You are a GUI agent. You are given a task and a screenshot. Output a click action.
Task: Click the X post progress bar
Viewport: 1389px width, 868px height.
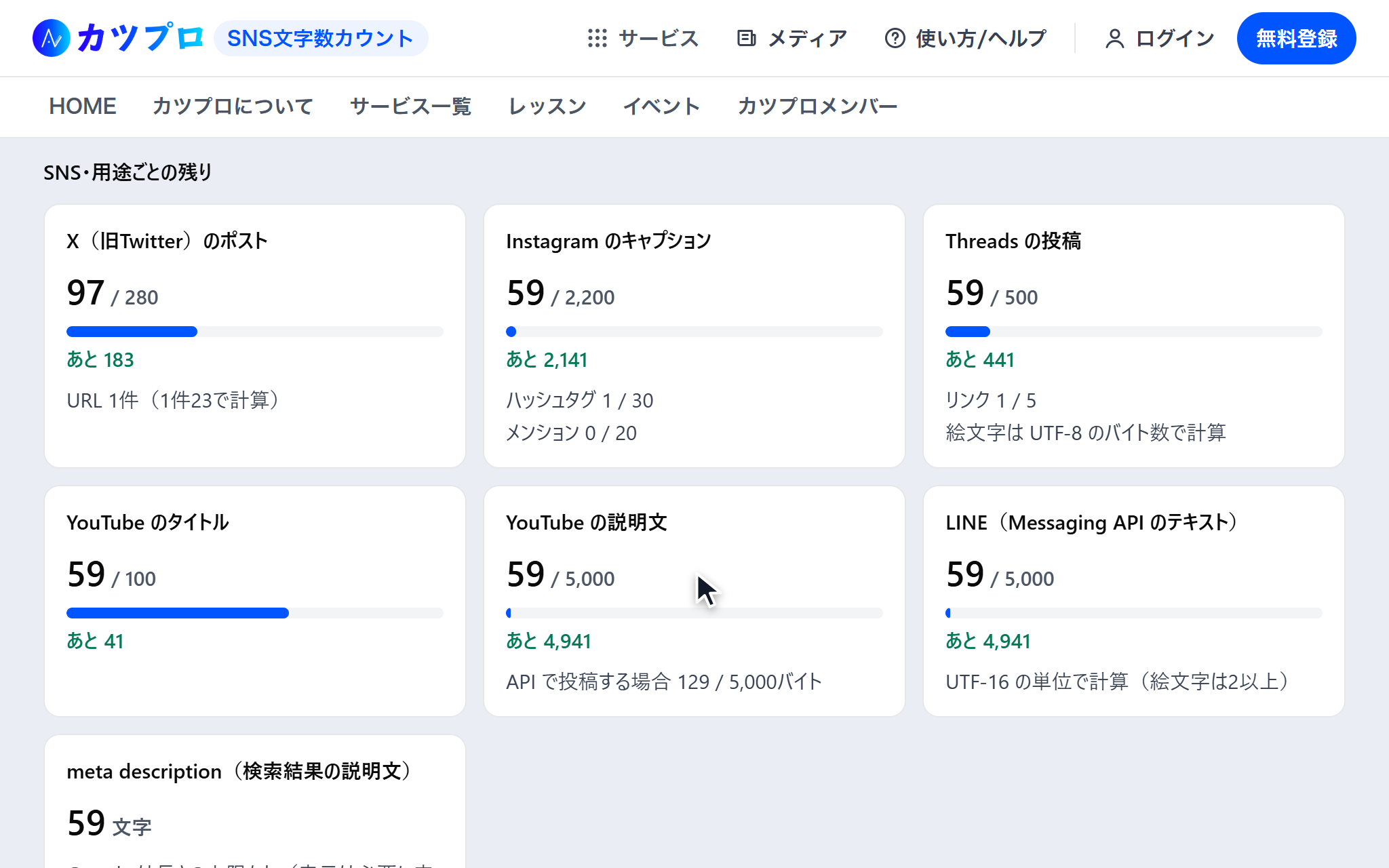tap(255, 332)
